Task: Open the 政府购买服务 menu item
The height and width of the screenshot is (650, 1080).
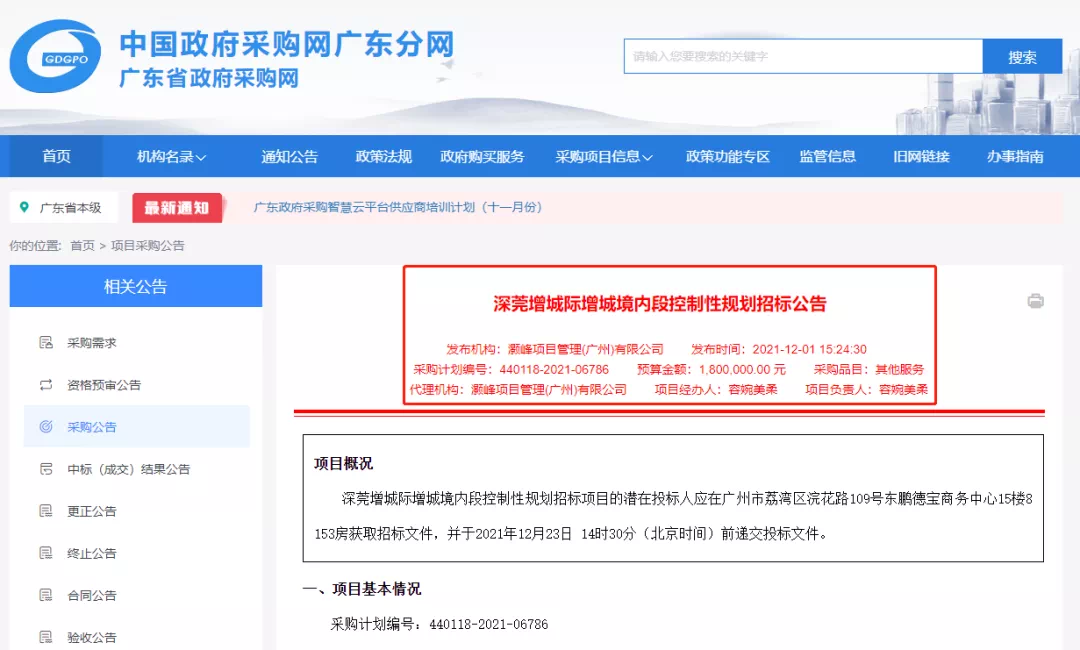Action: pos(482,156)
